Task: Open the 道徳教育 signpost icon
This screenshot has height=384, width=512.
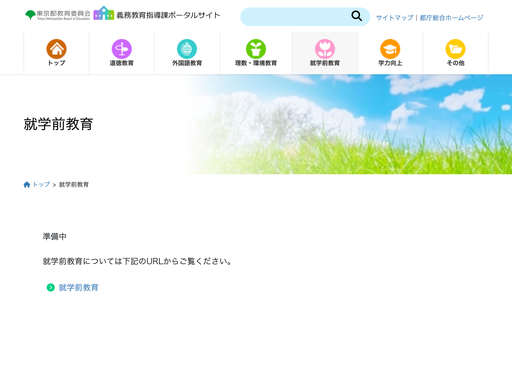Action: click(122, 49)
